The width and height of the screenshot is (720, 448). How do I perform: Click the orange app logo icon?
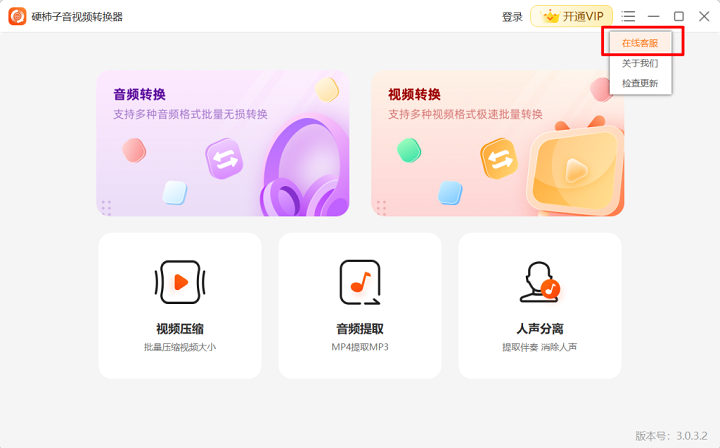(x=17, y=17)
